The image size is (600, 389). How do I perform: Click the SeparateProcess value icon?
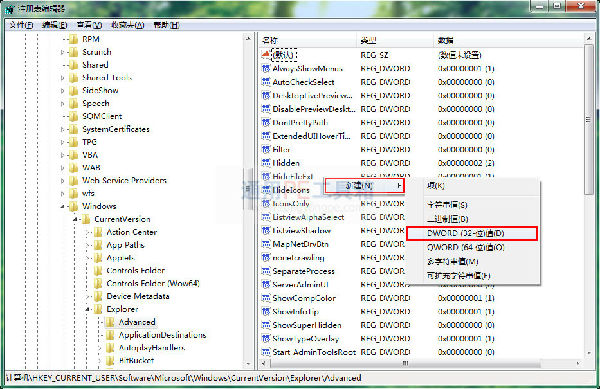(266, 271)
